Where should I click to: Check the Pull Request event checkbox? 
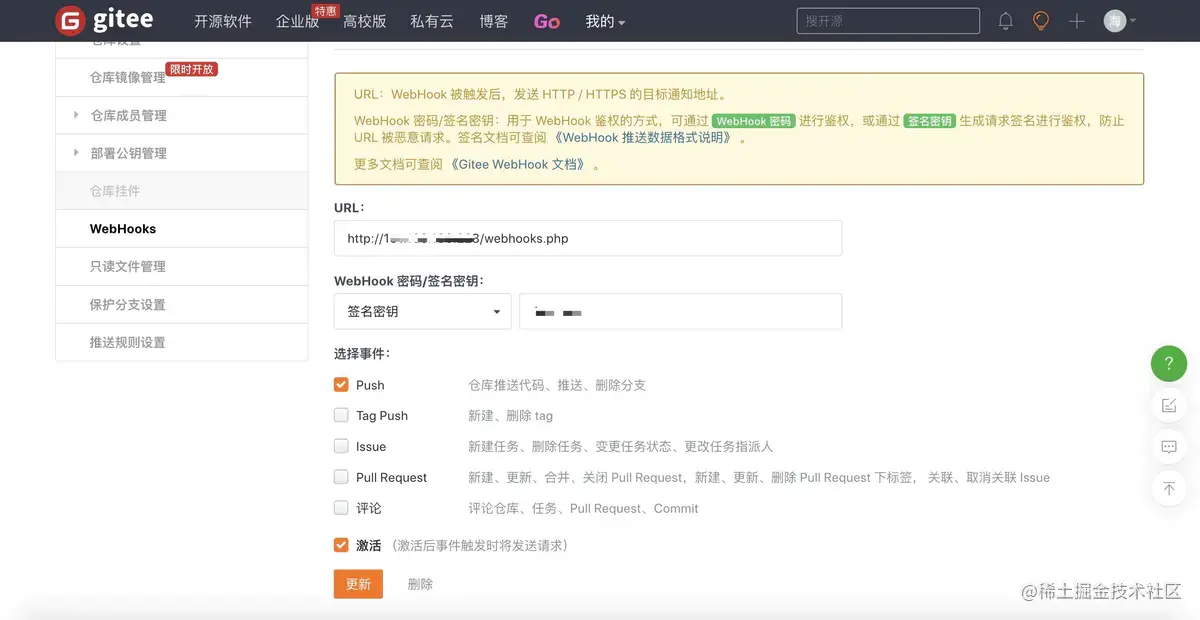[341, 477]
